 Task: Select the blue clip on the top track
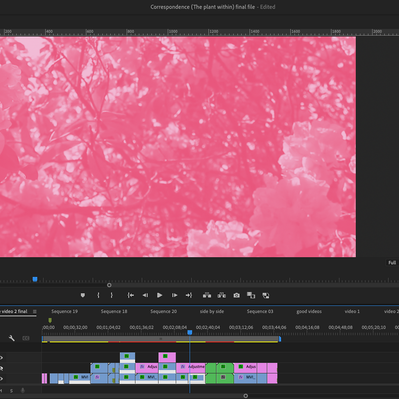pyautogui.click(x=127, y=357)
